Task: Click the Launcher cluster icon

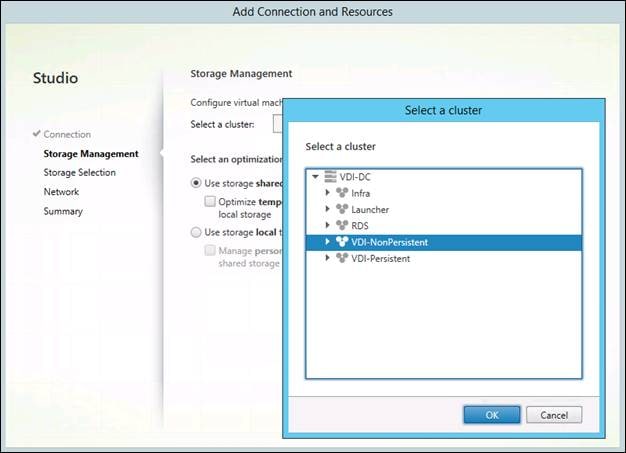Action: pos(342,209)
